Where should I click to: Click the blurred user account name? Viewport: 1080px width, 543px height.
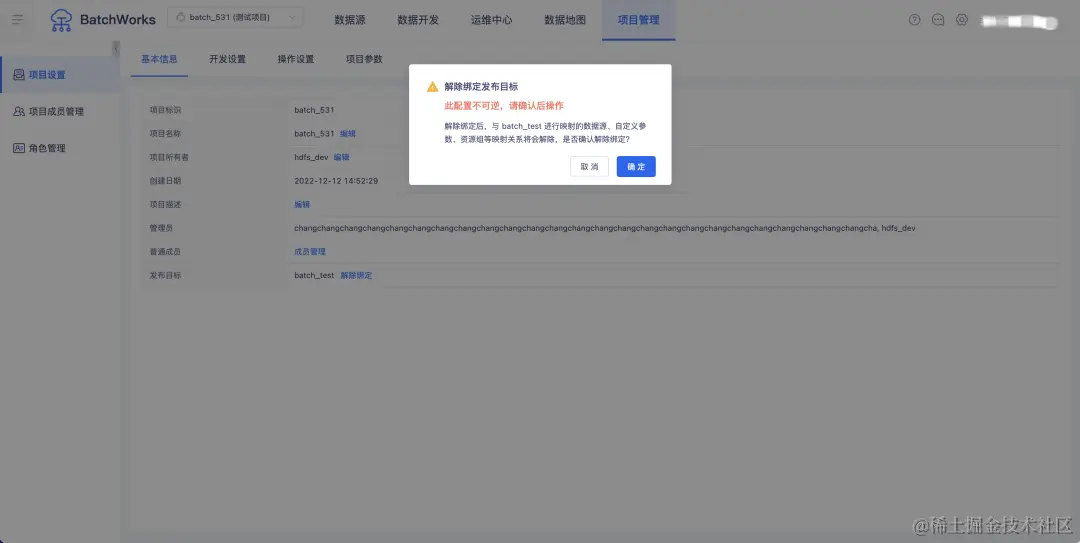pos(1020,21)
